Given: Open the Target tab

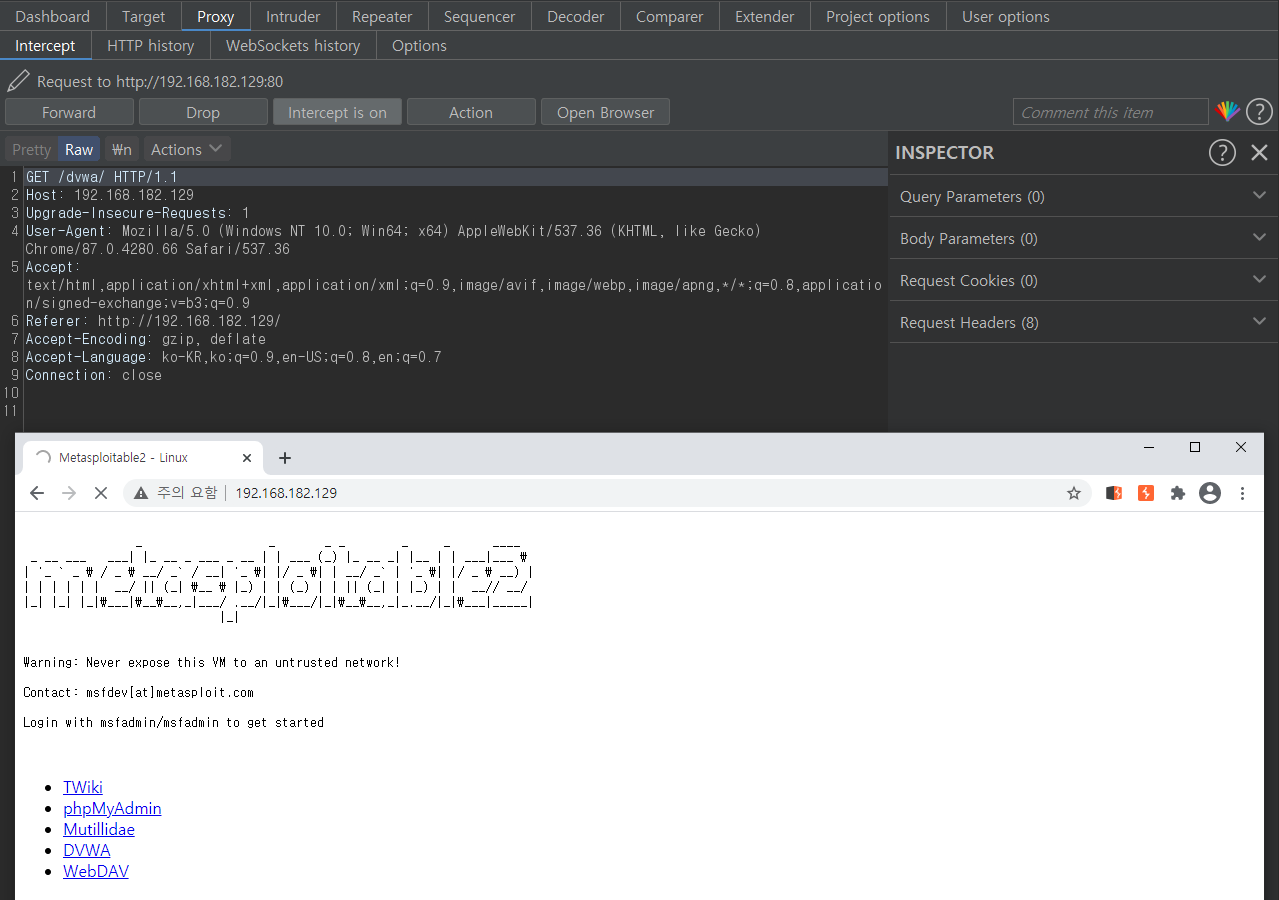Looking at the screenshot, I should click(144, 16).
